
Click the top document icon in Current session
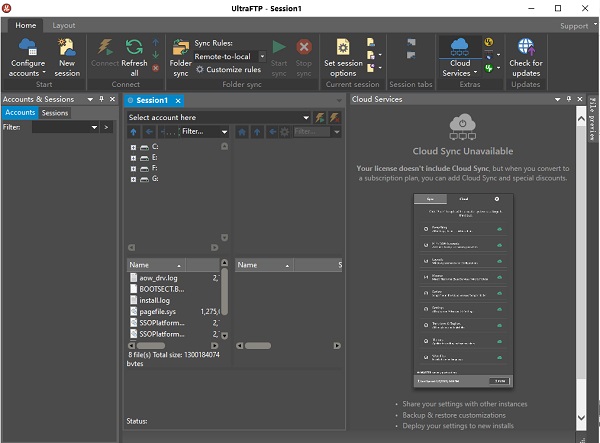click(370, 42)
